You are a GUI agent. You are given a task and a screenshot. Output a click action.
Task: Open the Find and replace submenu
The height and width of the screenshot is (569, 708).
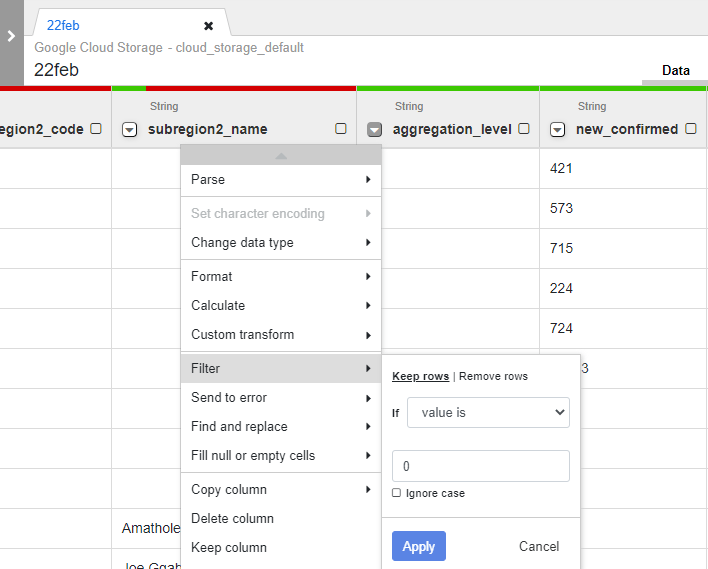pyautogui.click(x=280, y=427)
